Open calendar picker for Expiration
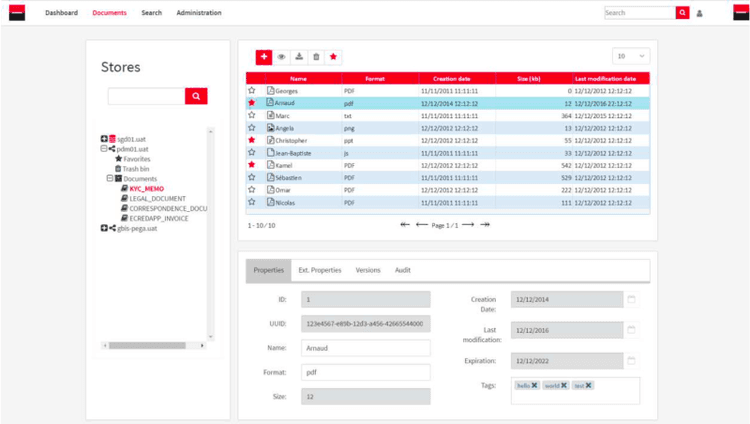The width and height of the screenshot is (750, 424). pos(631,360)
